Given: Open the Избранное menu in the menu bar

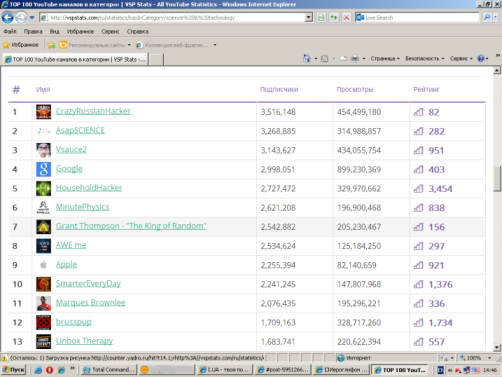Looking at the screenshot, I should tap(80, 31).
